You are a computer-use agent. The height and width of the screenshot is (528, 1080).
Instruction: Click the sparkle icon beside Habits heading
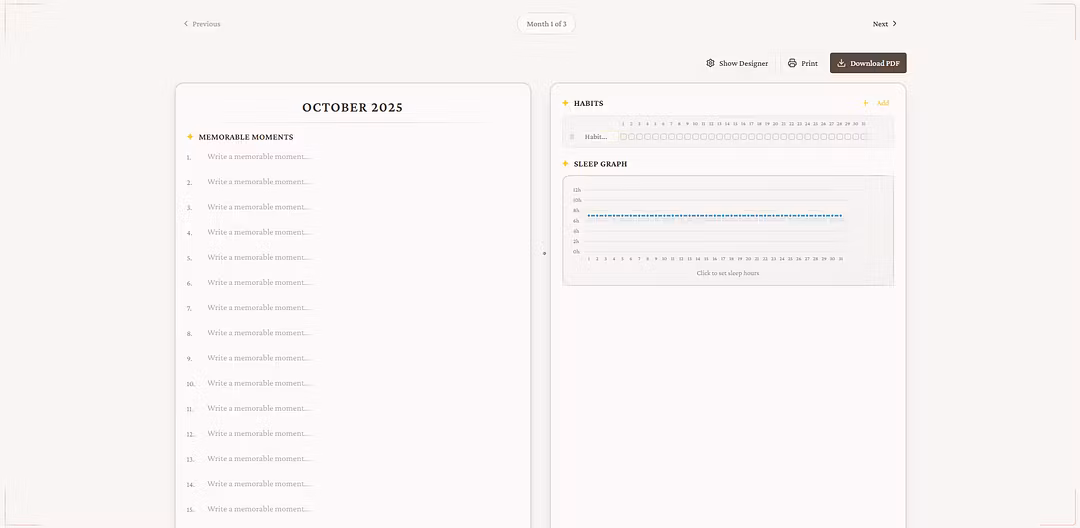(566, 103)
